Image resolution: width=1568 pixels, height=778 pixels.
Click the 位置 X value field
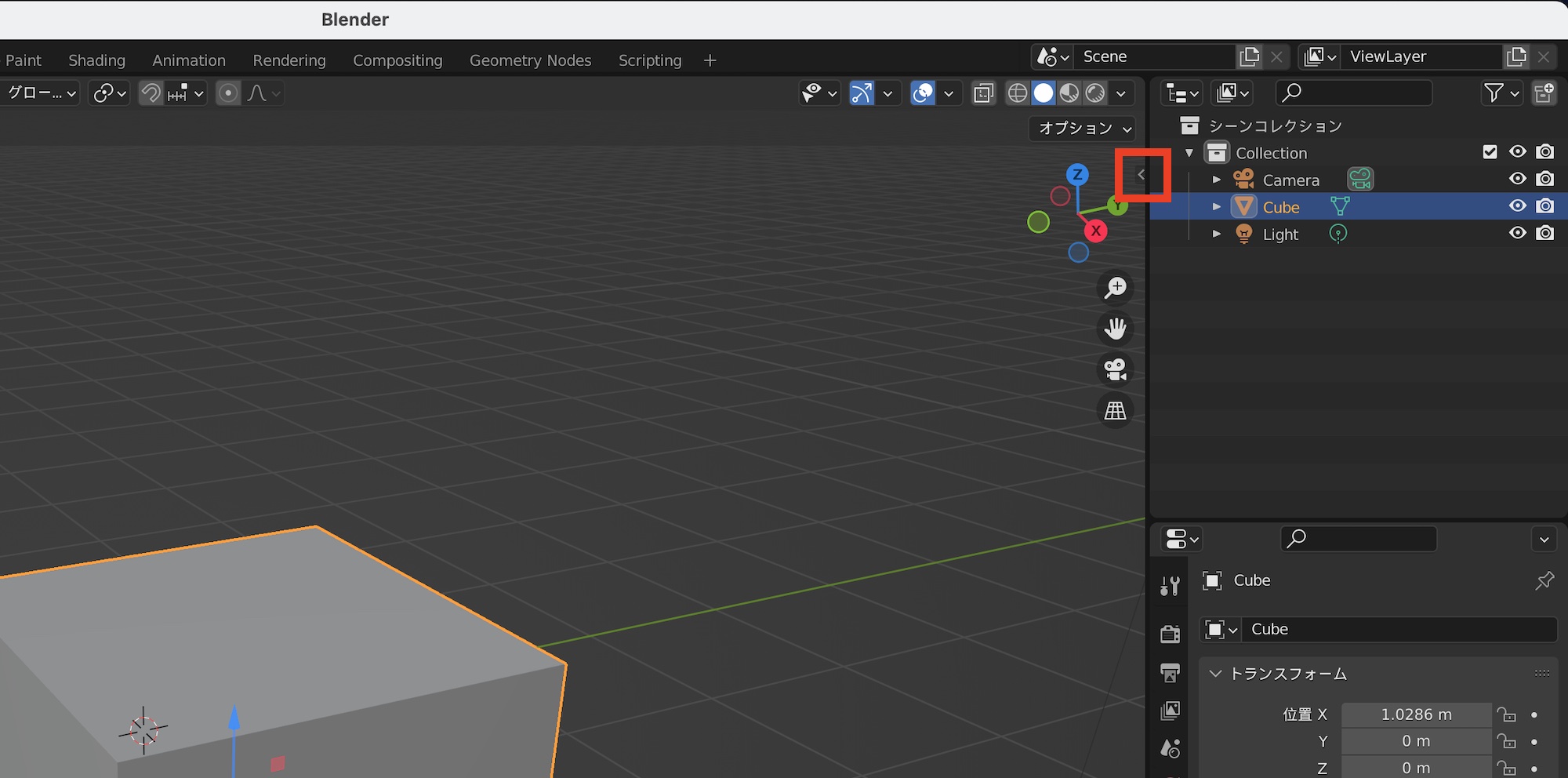click(1416, 714)
